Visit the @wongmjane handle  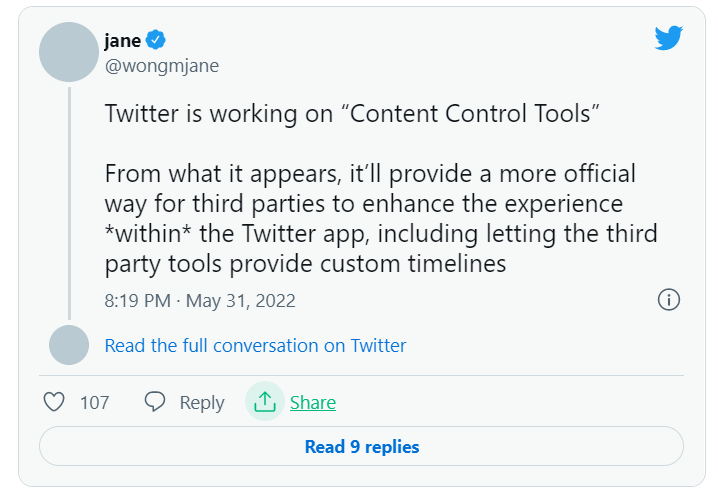pyautogui.click(x=161, y=66)
